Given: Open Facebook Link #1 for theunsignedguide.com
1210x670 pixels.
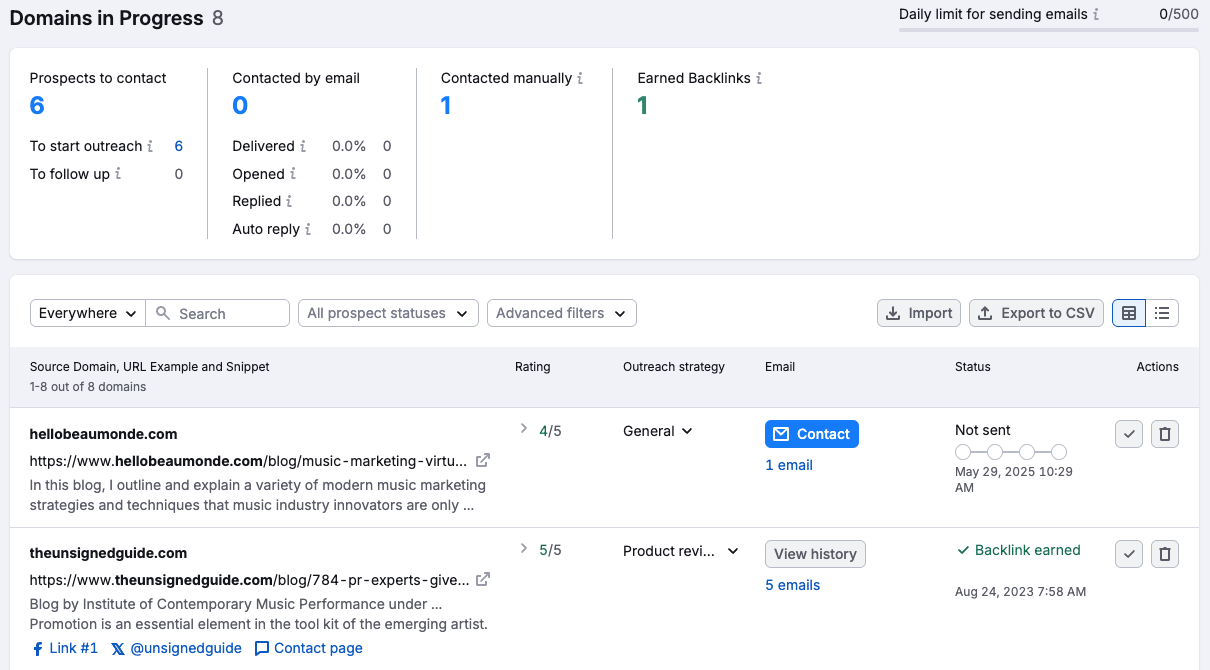Looking at the screenshot, I should 64,647.
